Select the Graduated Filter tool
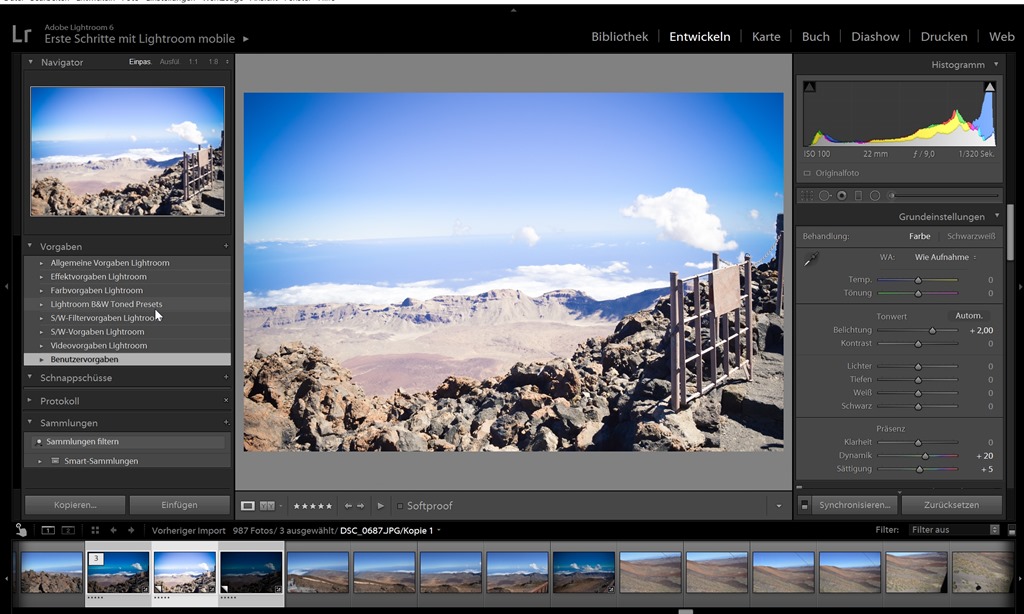 pyautogui.click(x=858, y=196)
